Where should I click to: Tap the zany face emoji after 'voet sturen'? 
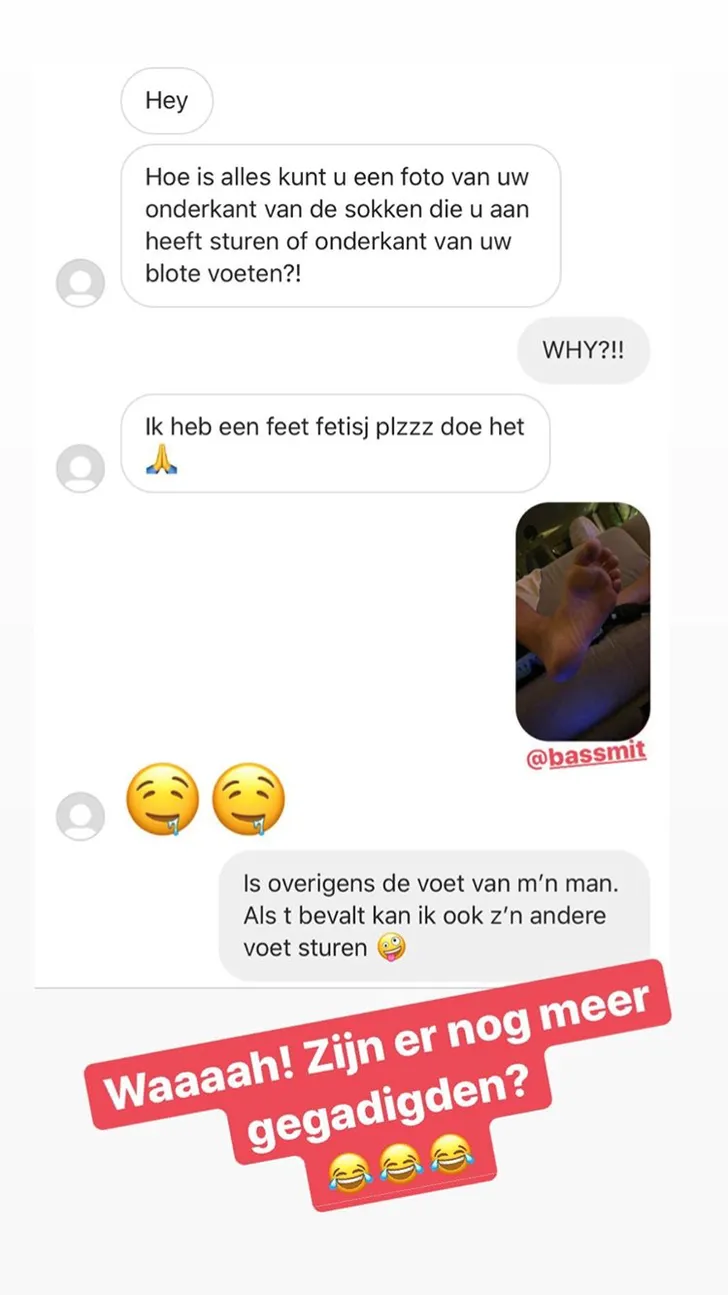[391, 947]
